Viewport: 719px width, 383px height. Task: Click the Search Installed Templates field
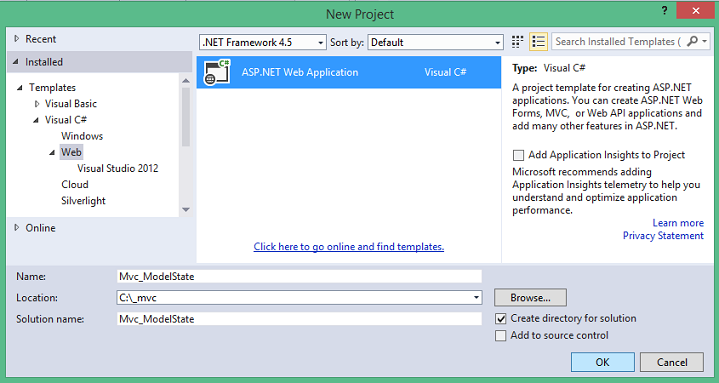pyautogui.click(x=619, y=42)
